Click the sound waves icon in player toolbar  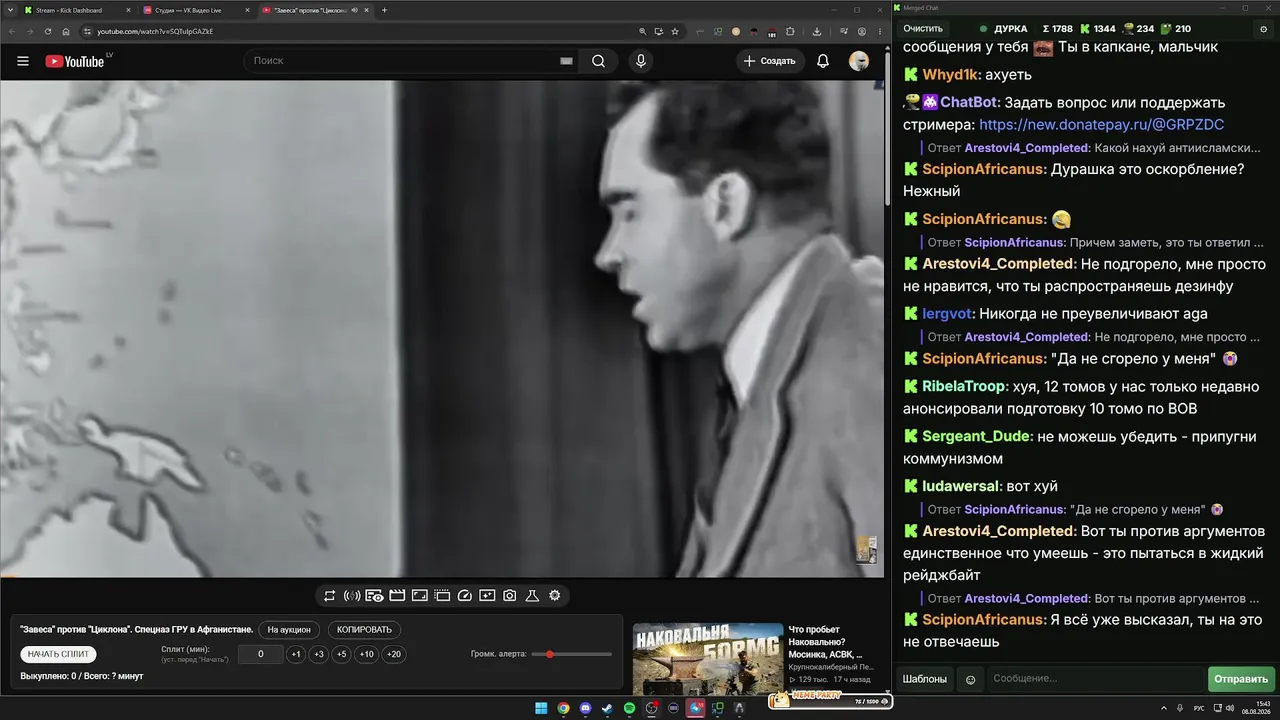point(352,596)
